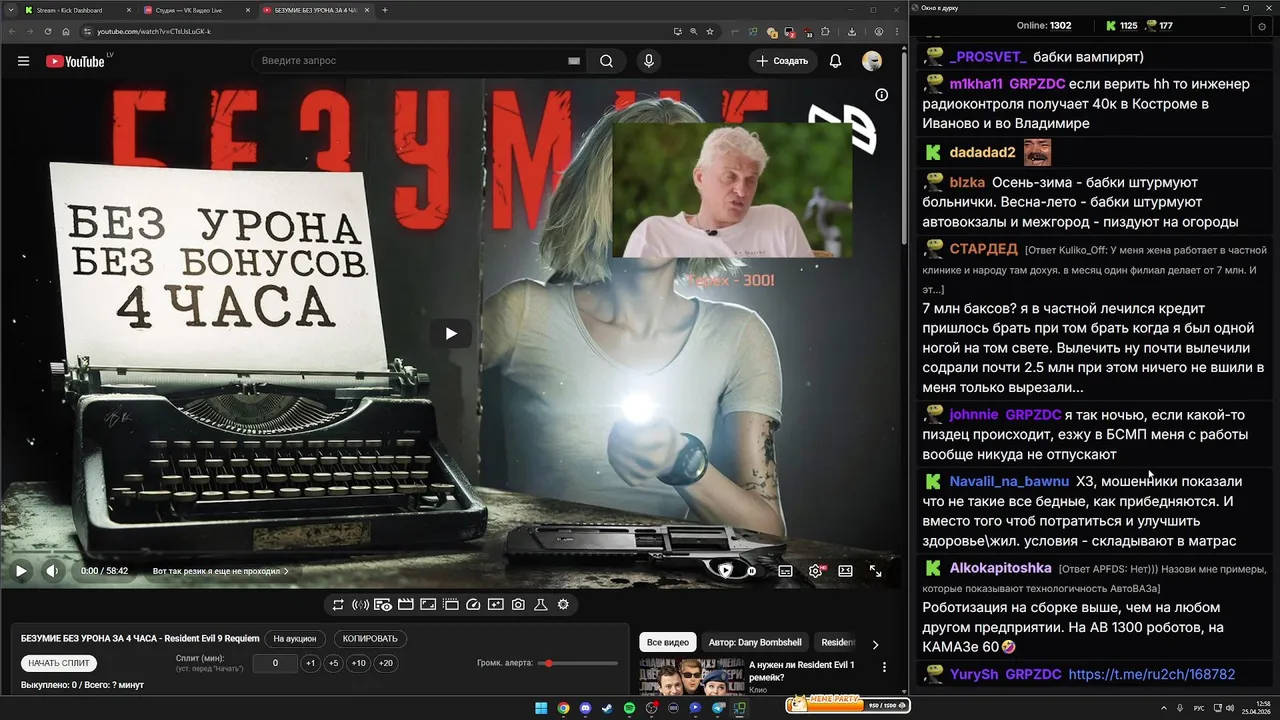This screenshot has height=720, width=1280.
Task: Switch to theater mode in player
Action: coord(845,571)
